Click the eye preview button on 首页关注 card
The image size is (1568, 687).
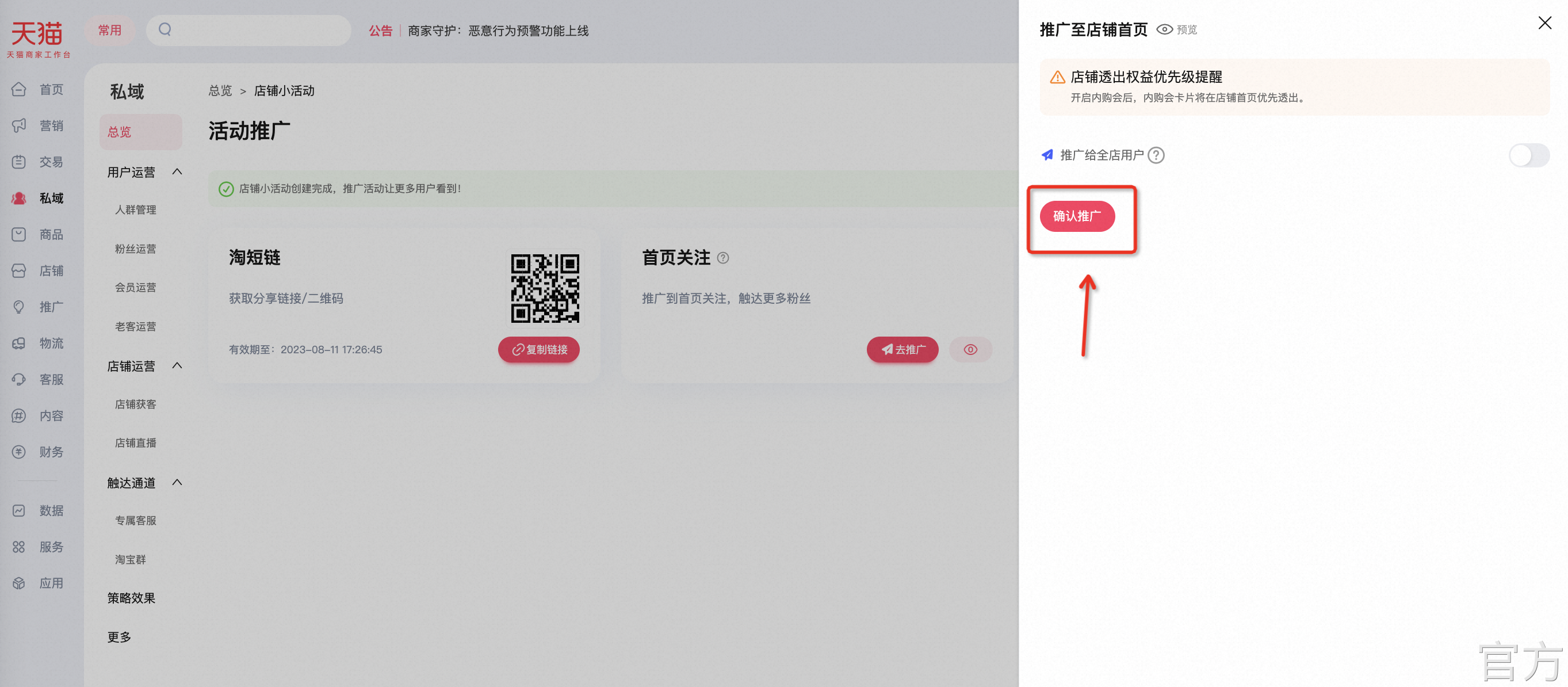[x=970, y=350]
